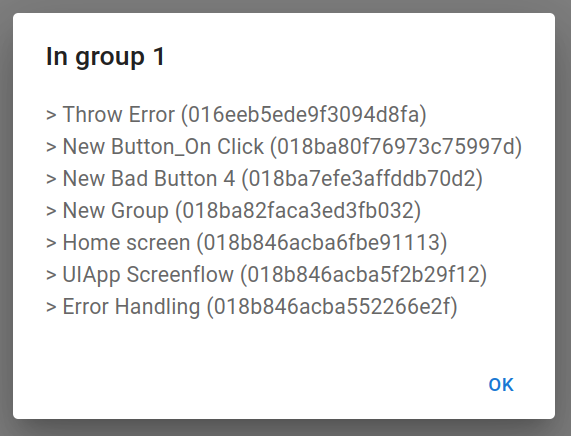The height and width of the screenshot is (436, 571).
Task: Click the ID 018b846acba6fbe91113
Action: (322, 243)
